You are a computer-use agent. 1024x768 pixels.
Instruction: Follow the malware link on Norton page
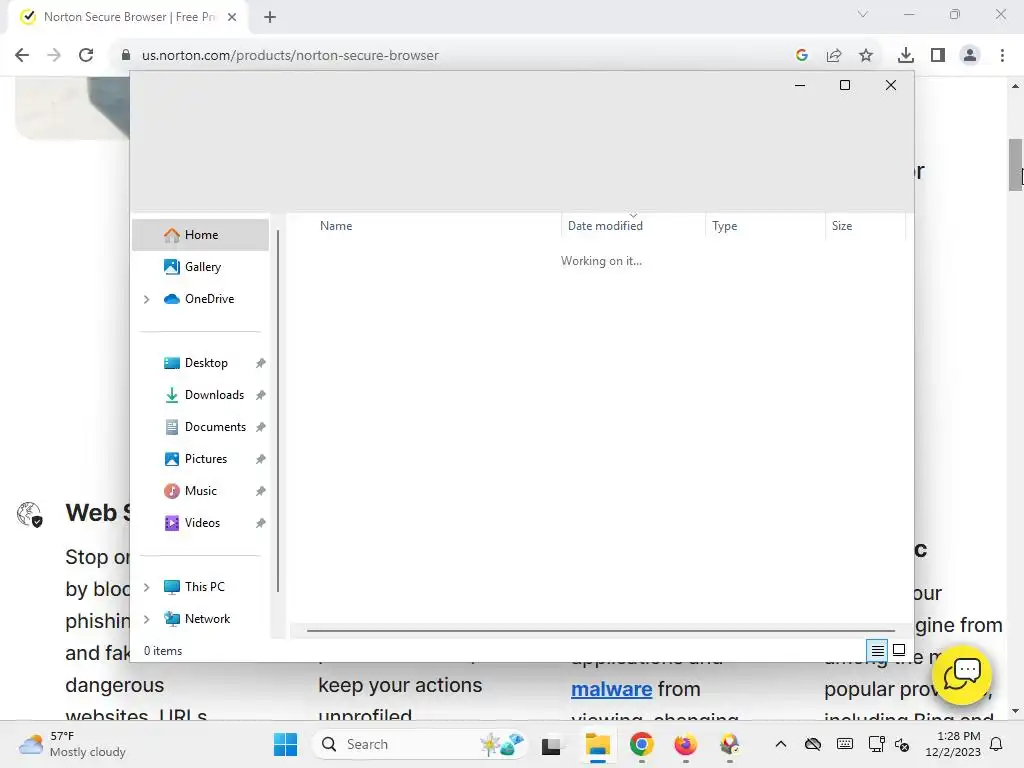pos(611,690)
